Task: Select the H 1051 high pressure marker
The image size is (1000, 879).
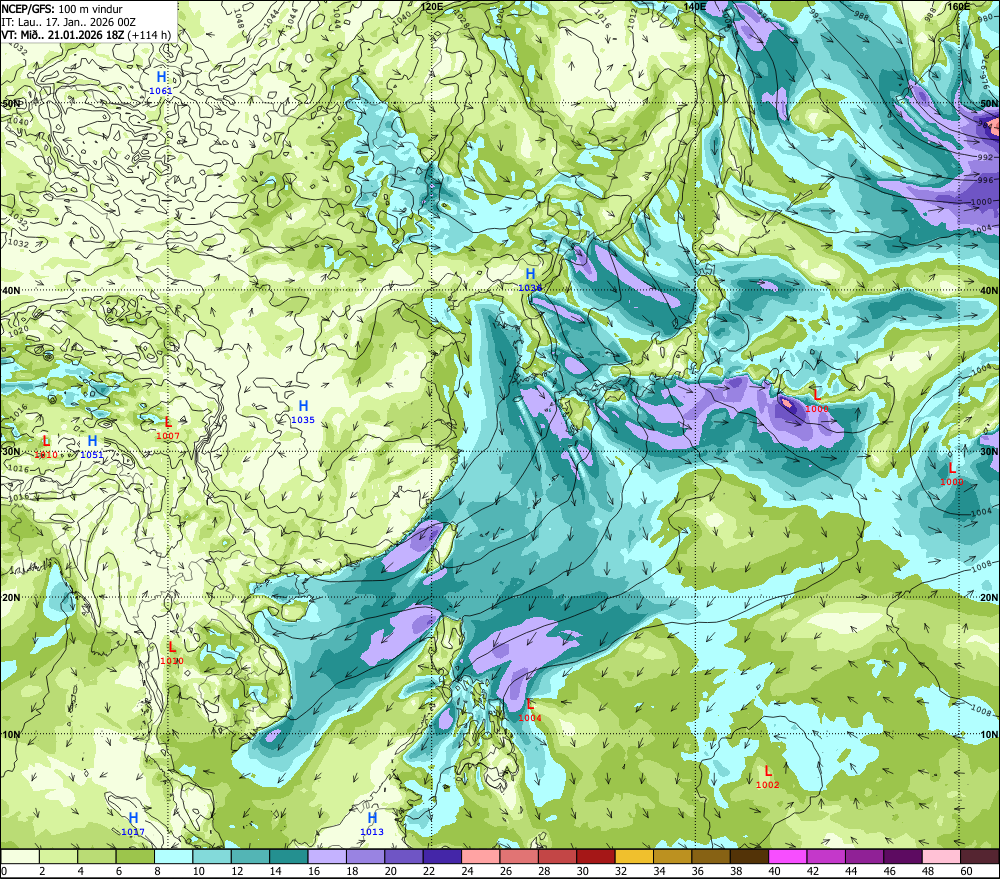Action: click(x=92, y=447)
